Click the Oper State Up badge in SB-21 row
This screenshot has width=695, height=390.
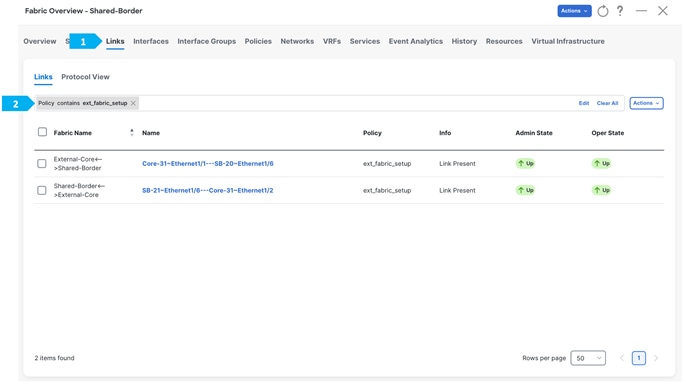coord(601,190)
